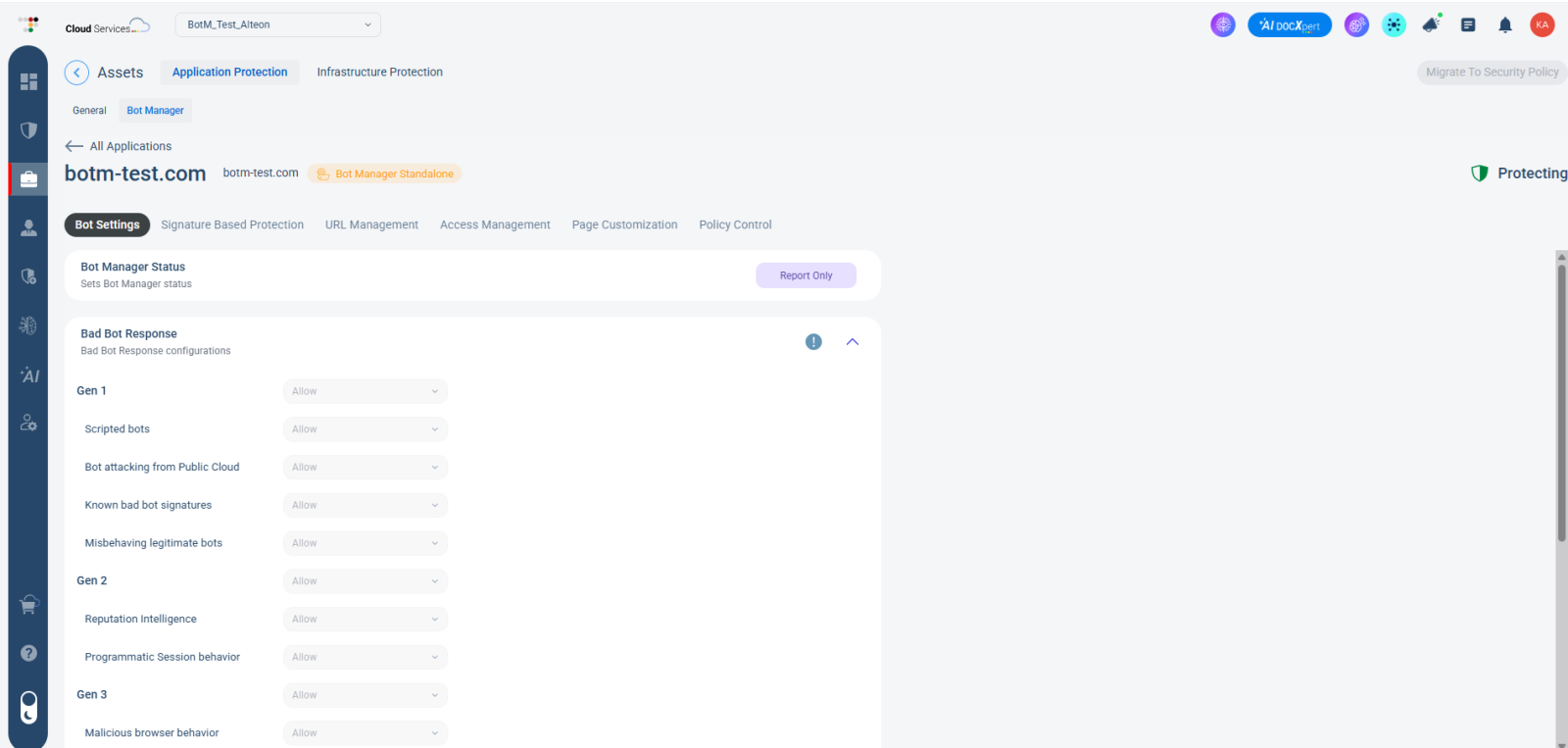Open the Known bad bot signatures dropdown
1568x748 pixels.
point(366,505)
